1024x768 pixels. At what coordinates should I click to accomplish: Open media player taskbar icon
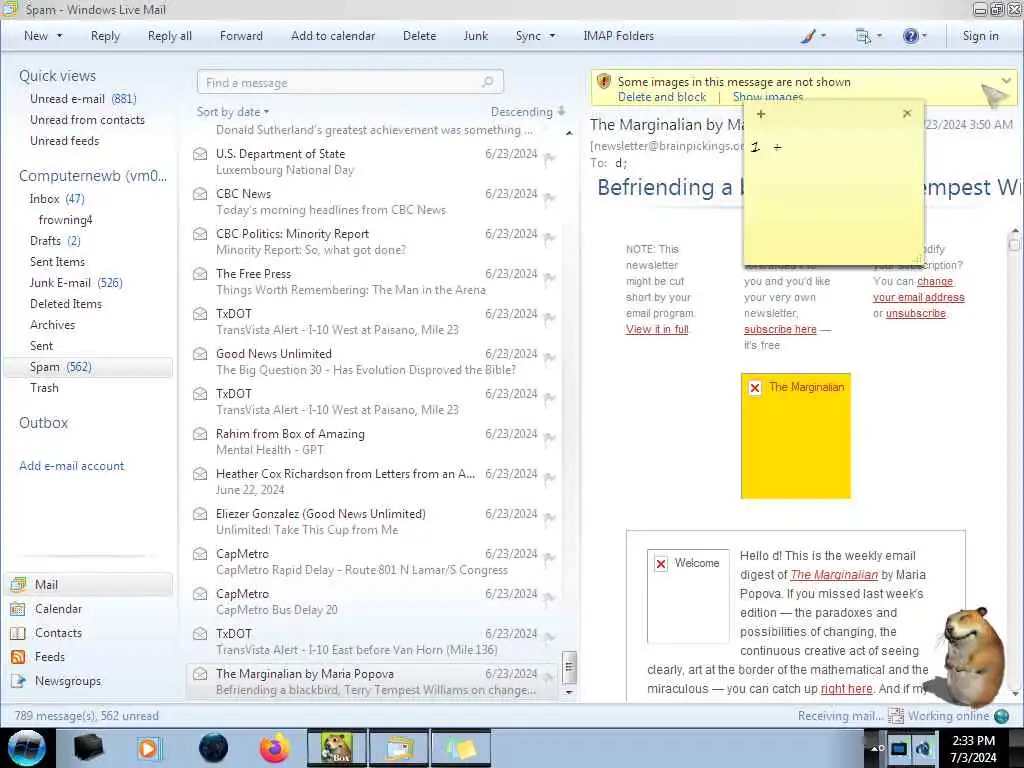coord(149,748)
